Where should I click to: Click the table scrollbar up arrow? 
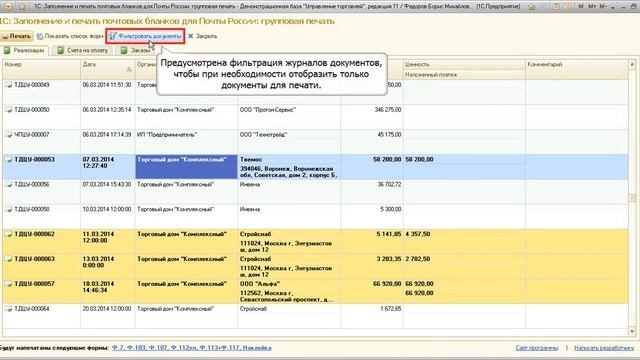click(632, 64)
